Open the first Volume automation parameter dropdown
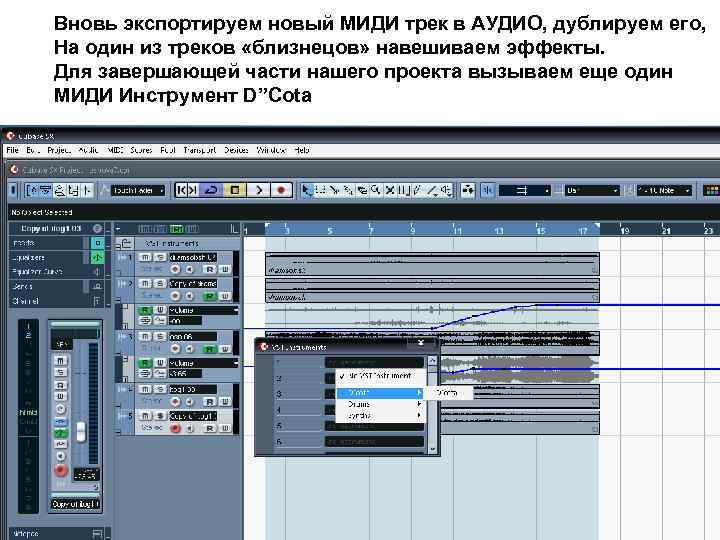The height and width of the screenshot is (540, 720). (204, 310)
